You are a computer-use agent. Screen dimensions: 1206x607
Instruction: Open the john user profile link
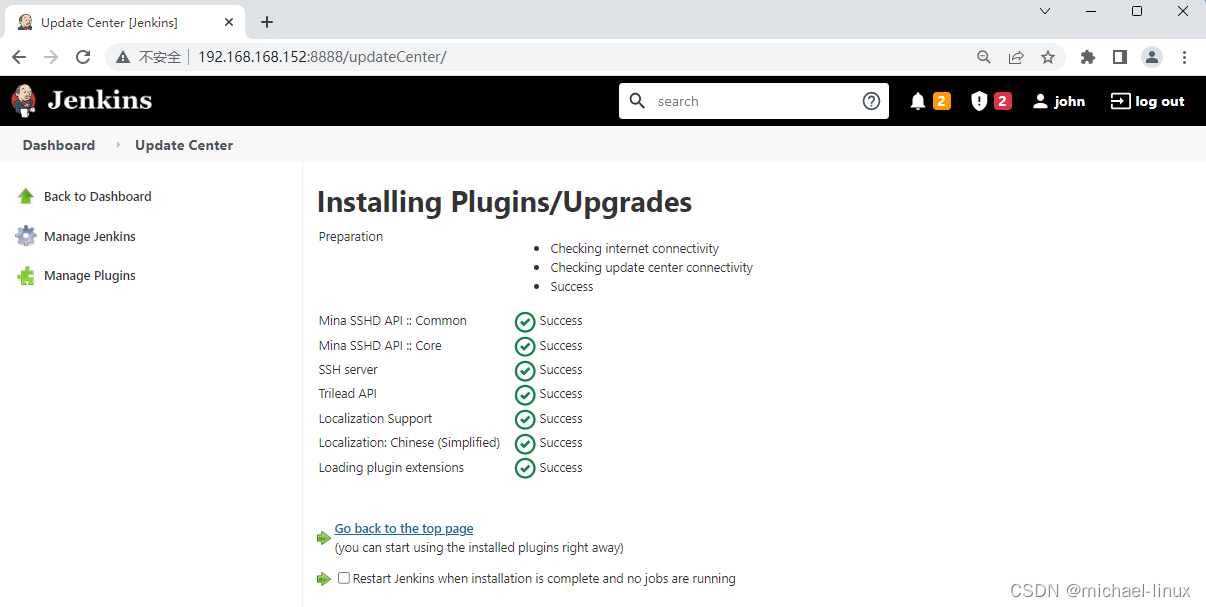point(1070,101)
